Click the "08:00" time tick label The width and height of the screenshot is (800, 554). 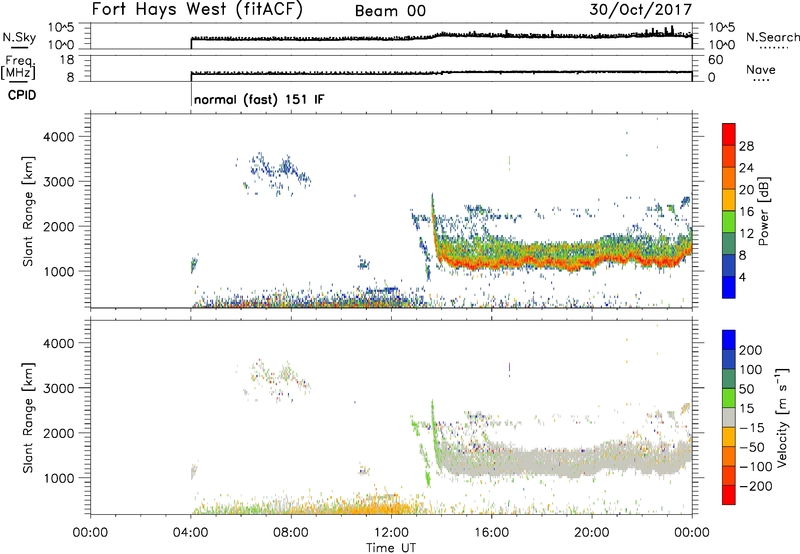291,533
